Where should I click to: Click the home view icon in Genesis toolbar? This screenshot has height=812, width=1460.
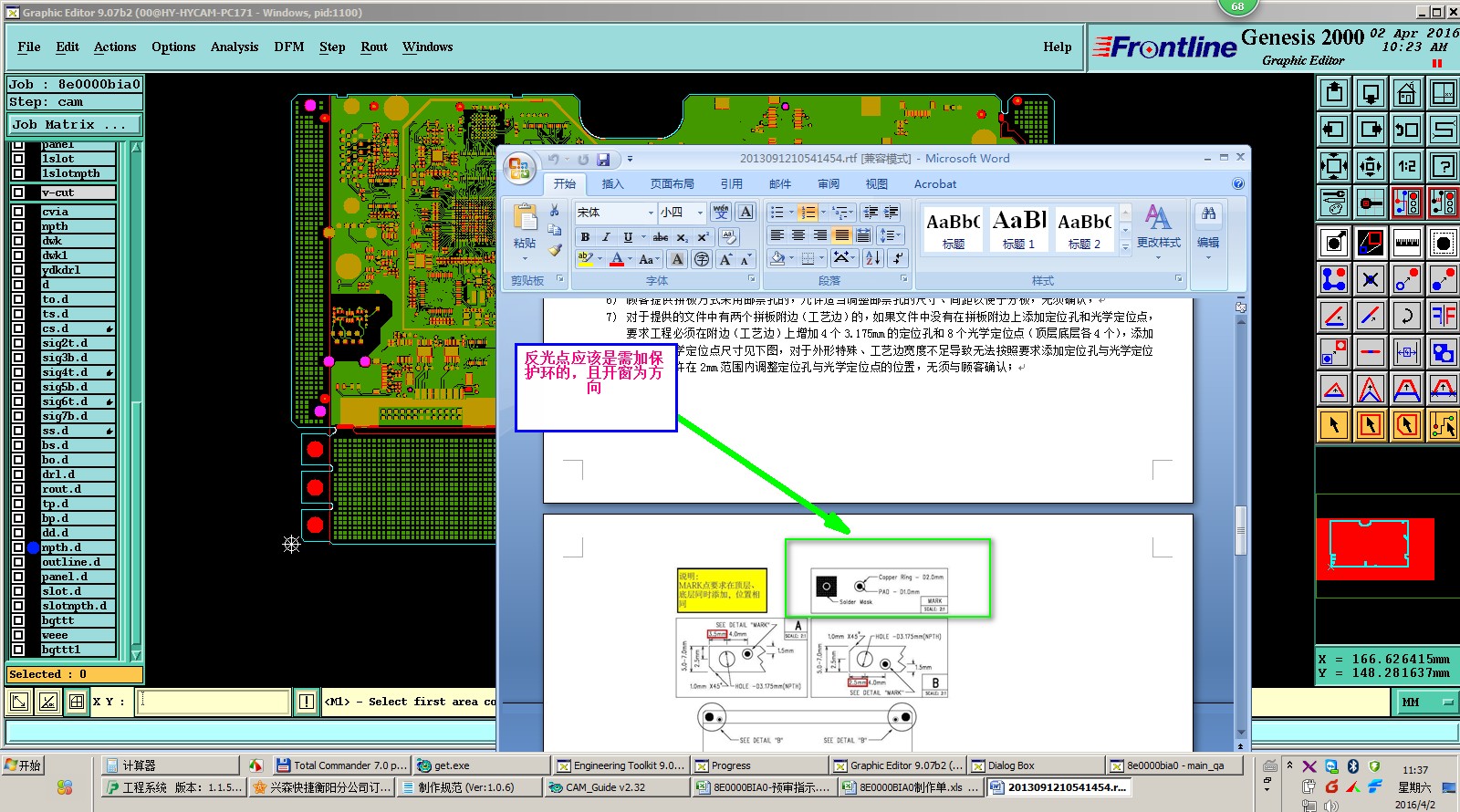(x=1407, y=93)
